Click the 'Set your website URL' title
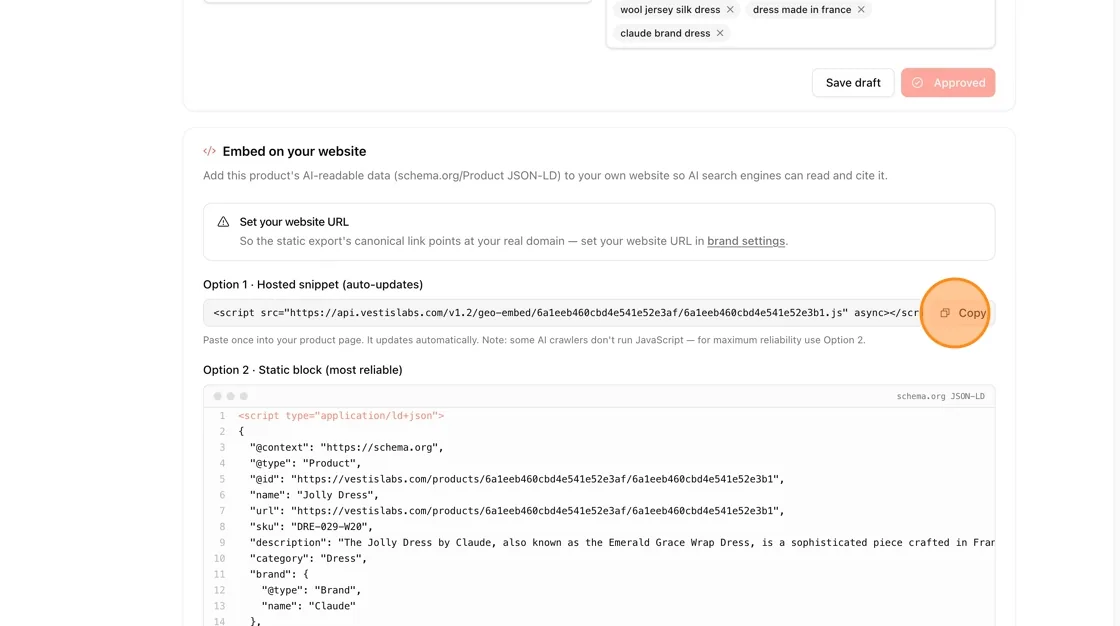The height and width of the screenshot is (626, 1120). click(x=294, y=222)
